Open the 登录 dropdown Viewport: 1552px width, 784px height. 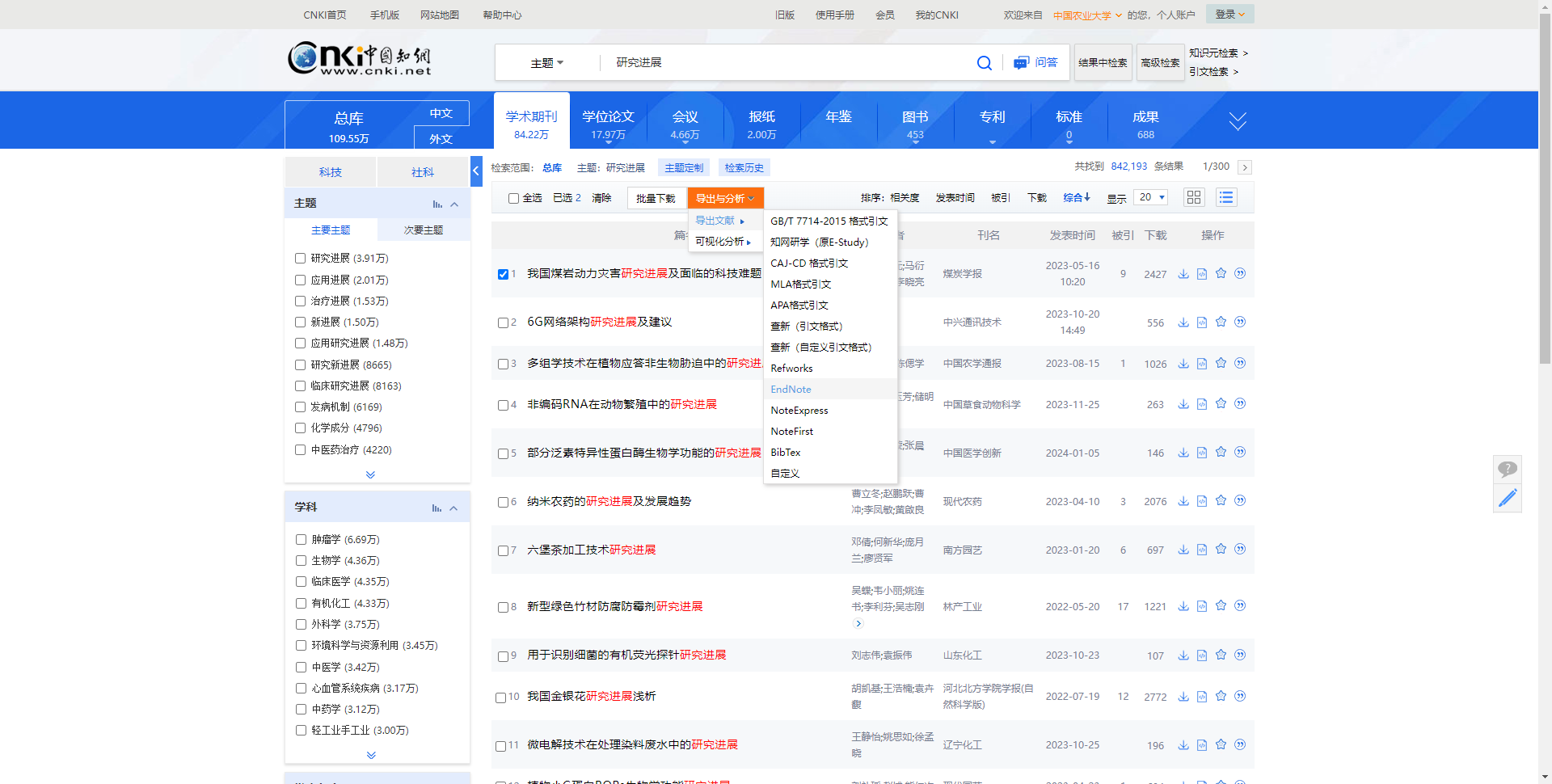coord(1229,15)
